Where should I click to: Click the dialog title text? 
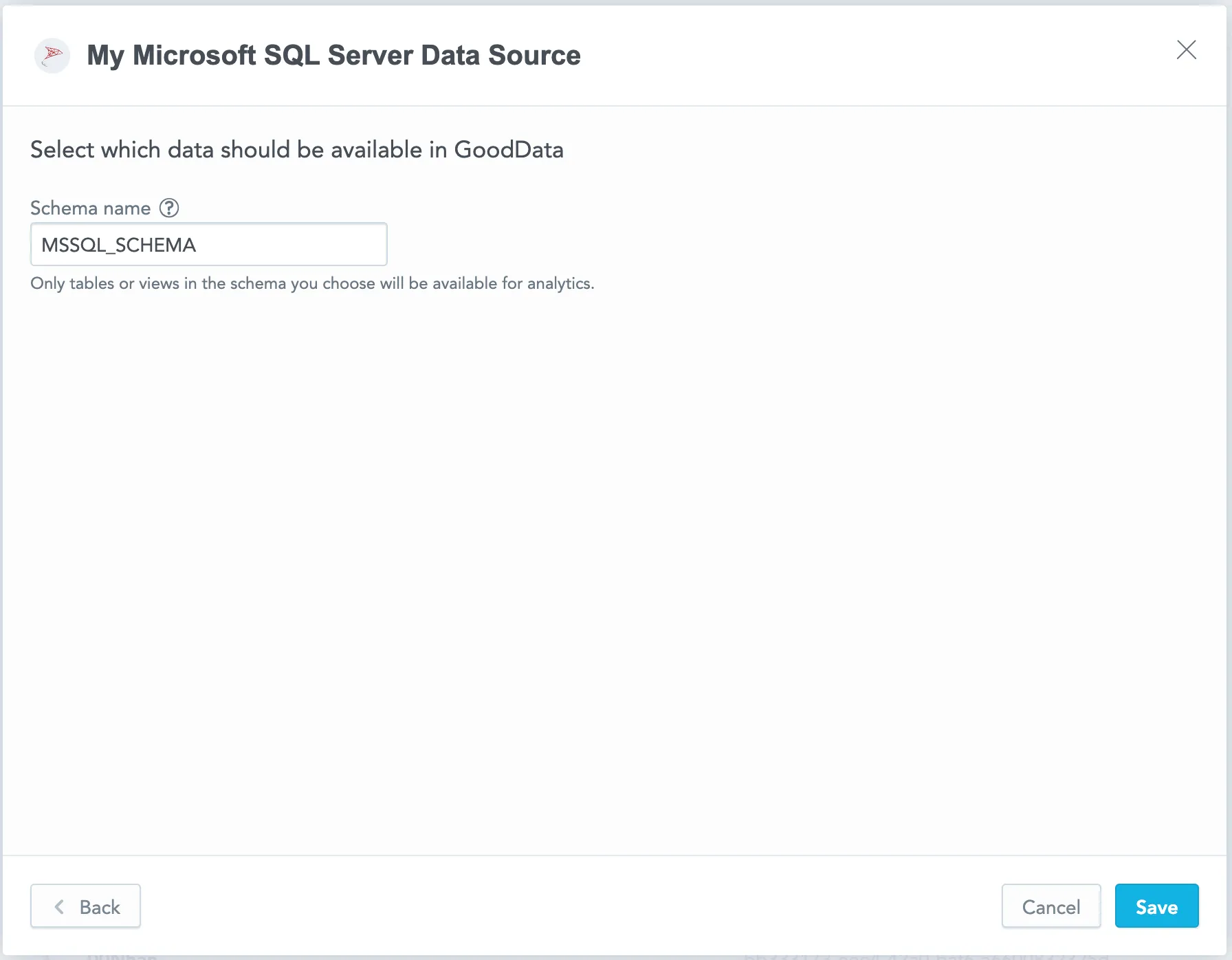coord(333,55)
